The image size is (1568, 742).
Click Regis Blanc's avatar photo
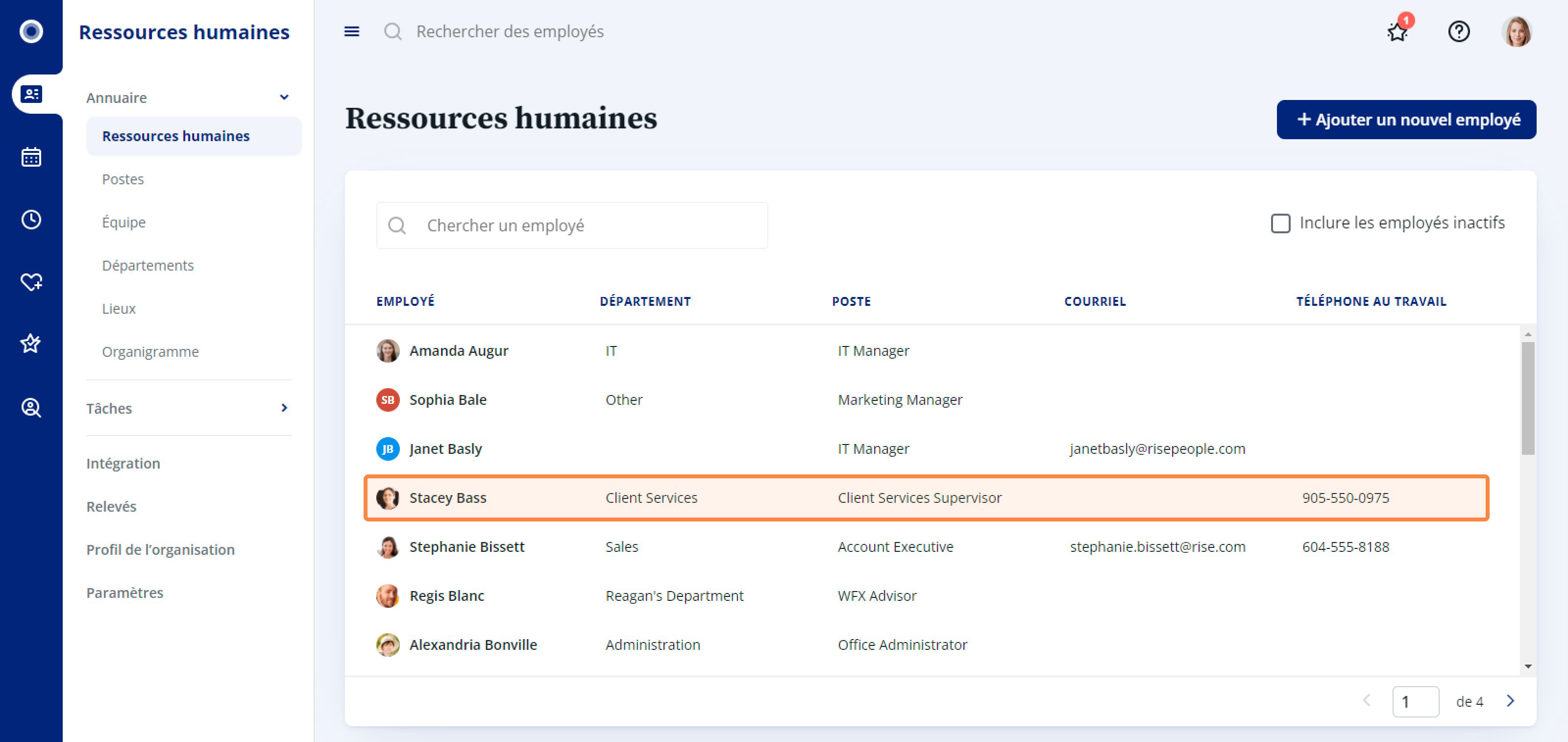click(x=388, y=596)
